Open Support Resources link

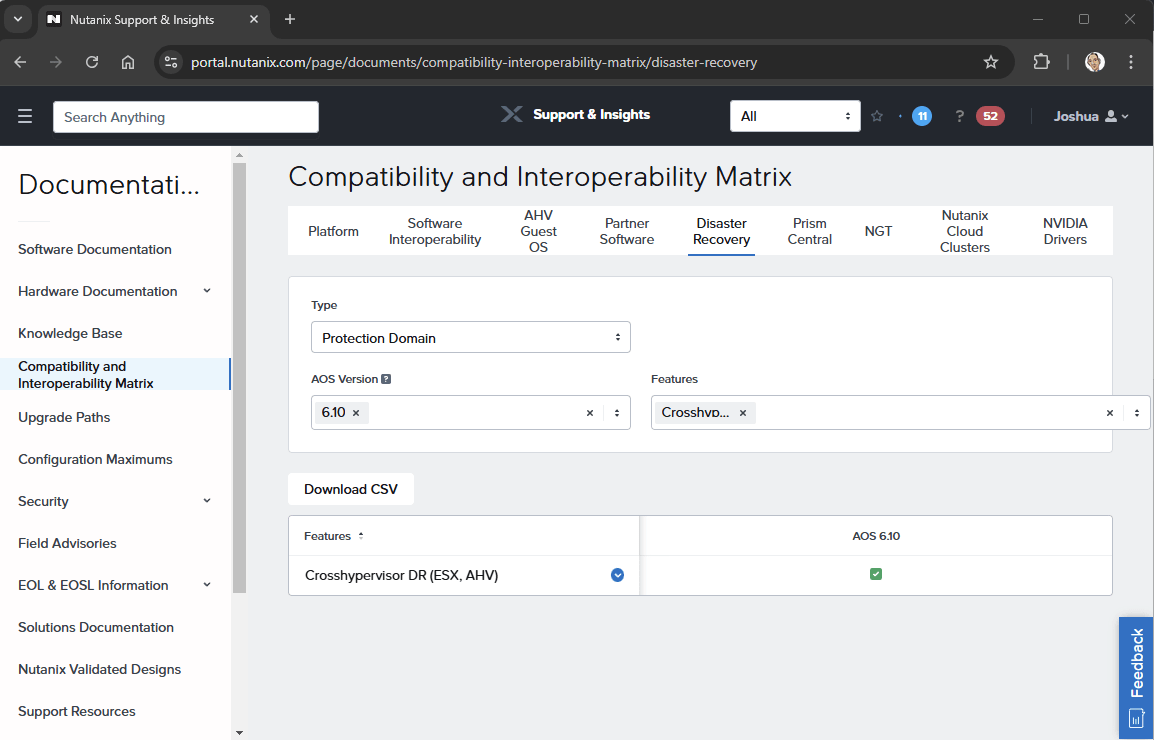pos(77,711)
